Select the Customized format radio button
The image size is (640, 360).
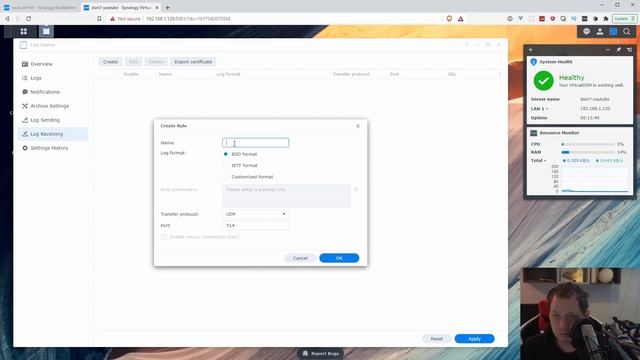[x=226, y=177]
